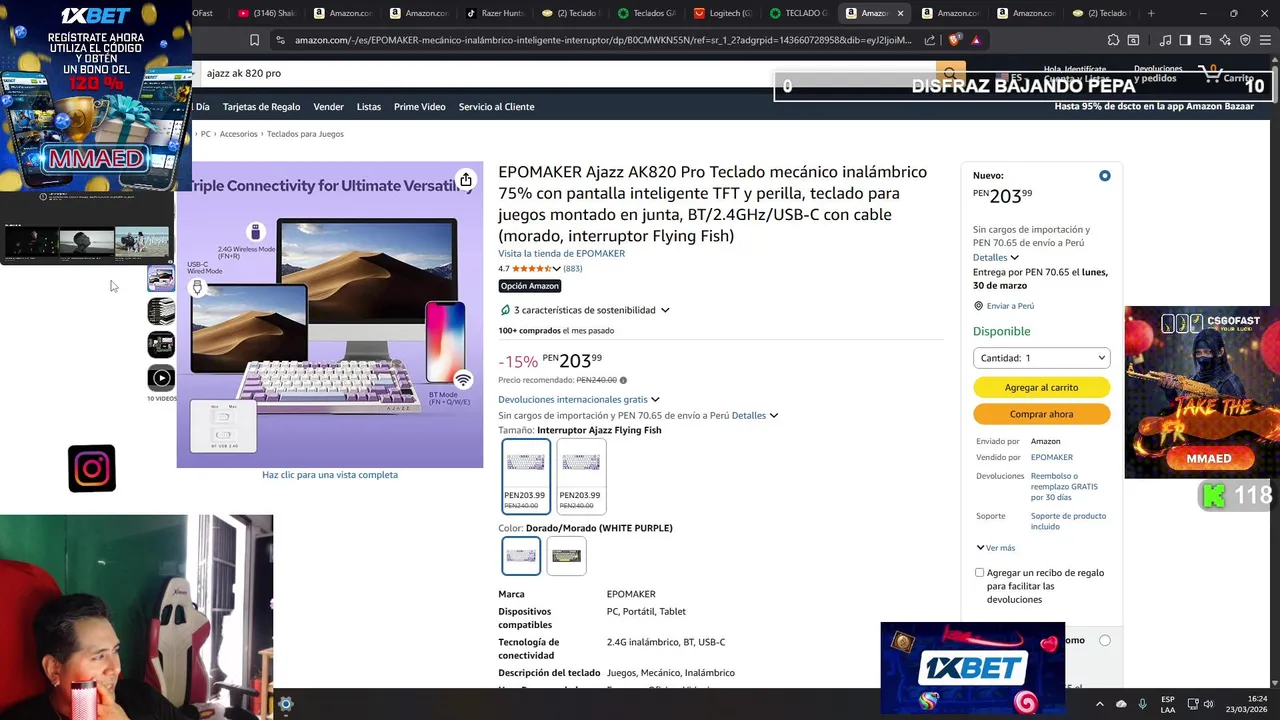Switch to the Razer Hunts TikTok tab

496,13
